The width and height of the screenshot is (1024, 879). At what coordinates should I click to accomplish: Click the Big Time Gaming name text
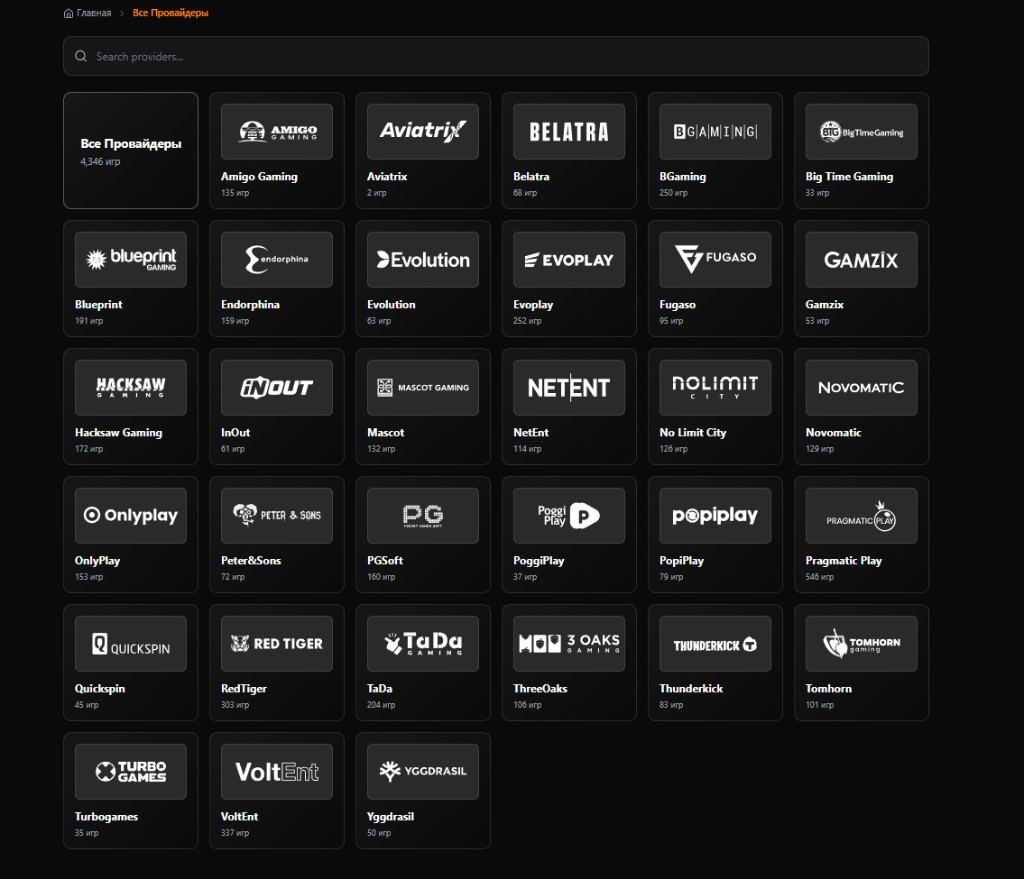click(849, 176)
